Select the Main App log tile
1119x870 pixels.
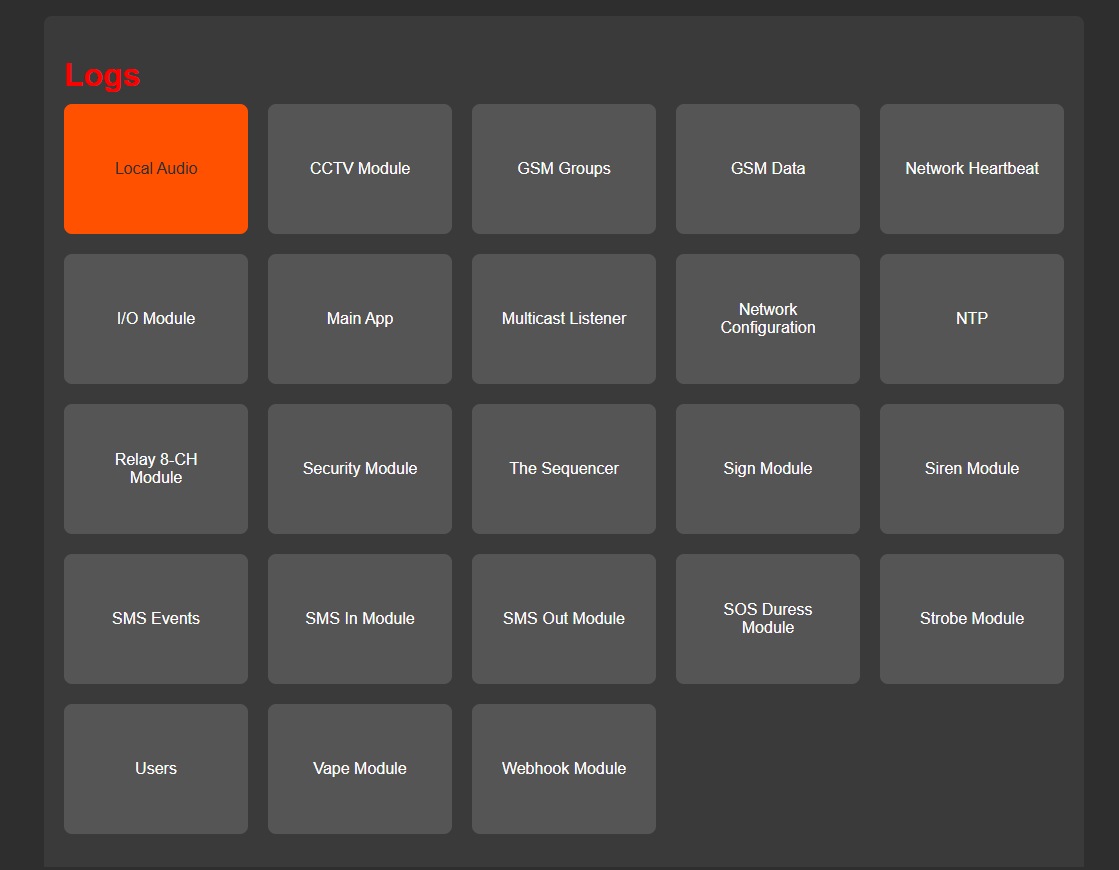coord(360,319)
